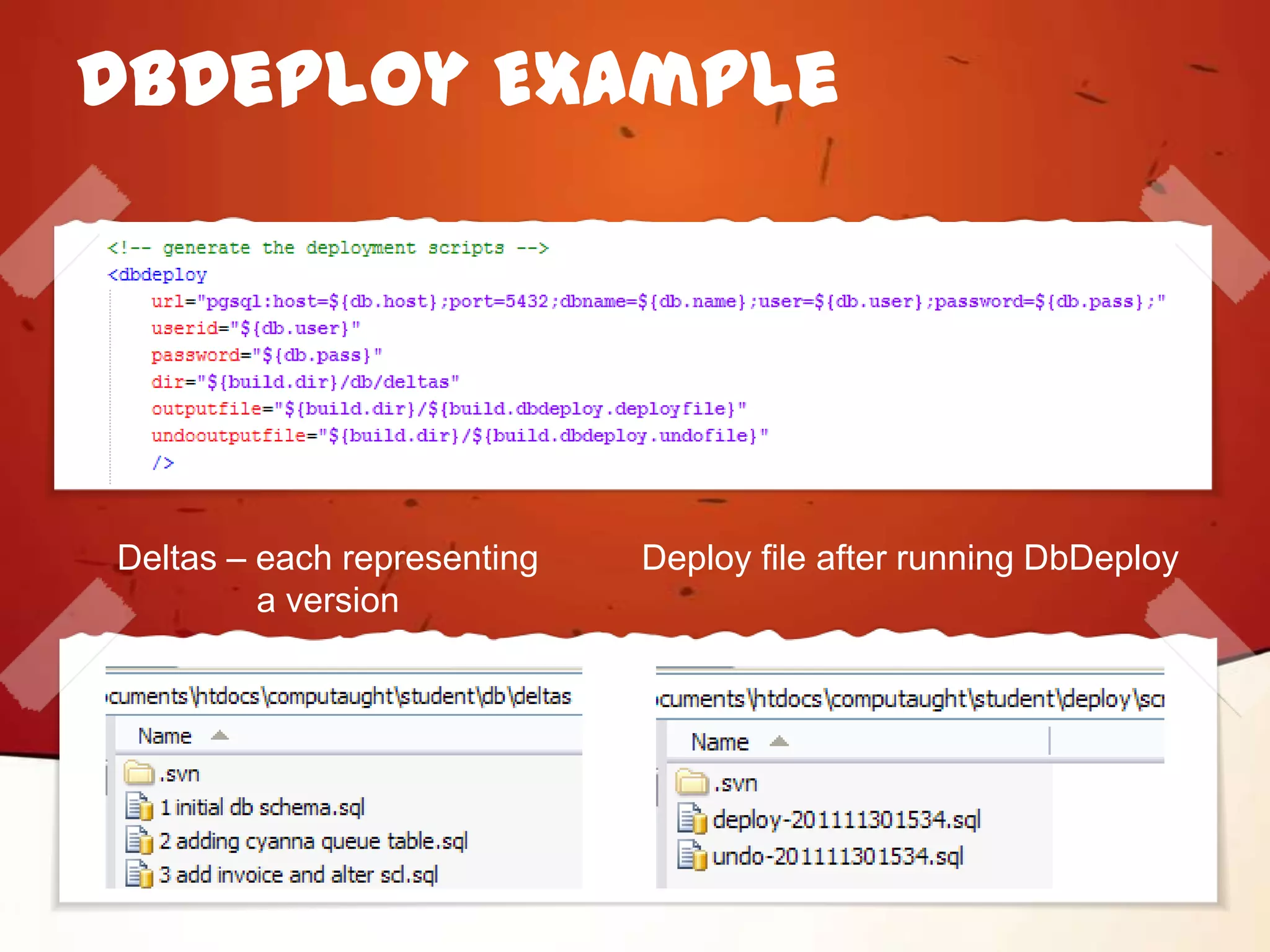Select 'undo-201111301534.sql' file name
The image size is (1270, 952).
click(838, 856)
